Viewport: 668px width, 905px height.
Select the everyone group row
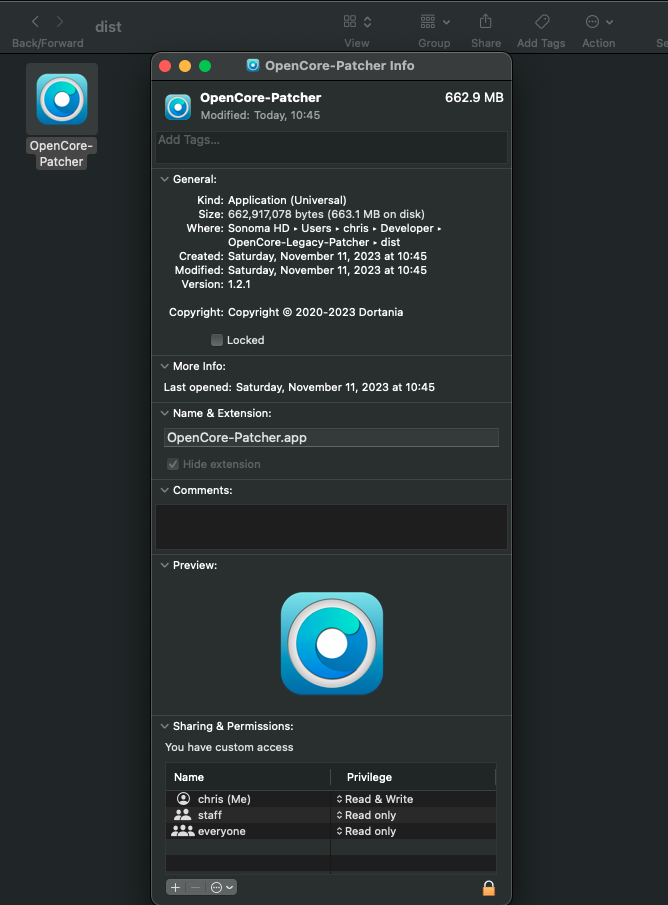point(331,831)
